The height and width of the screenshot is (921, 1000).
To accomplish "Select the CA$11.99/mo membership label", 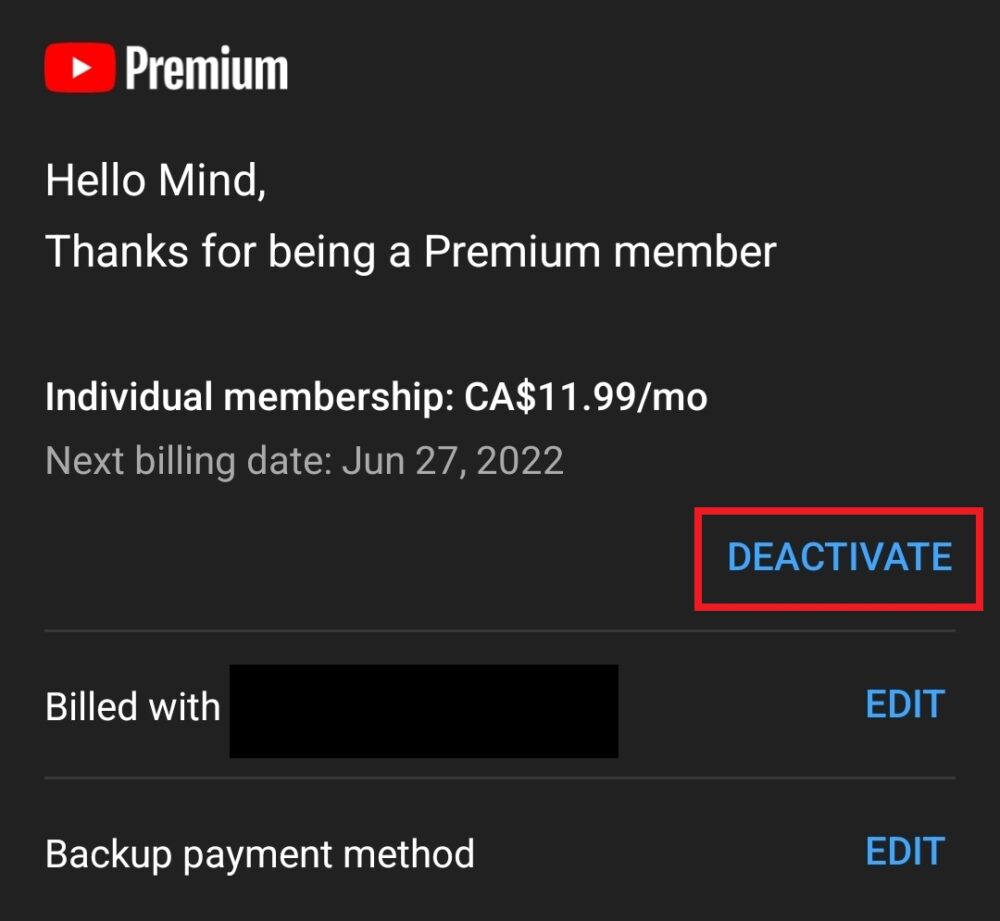I will click(586, 397).
